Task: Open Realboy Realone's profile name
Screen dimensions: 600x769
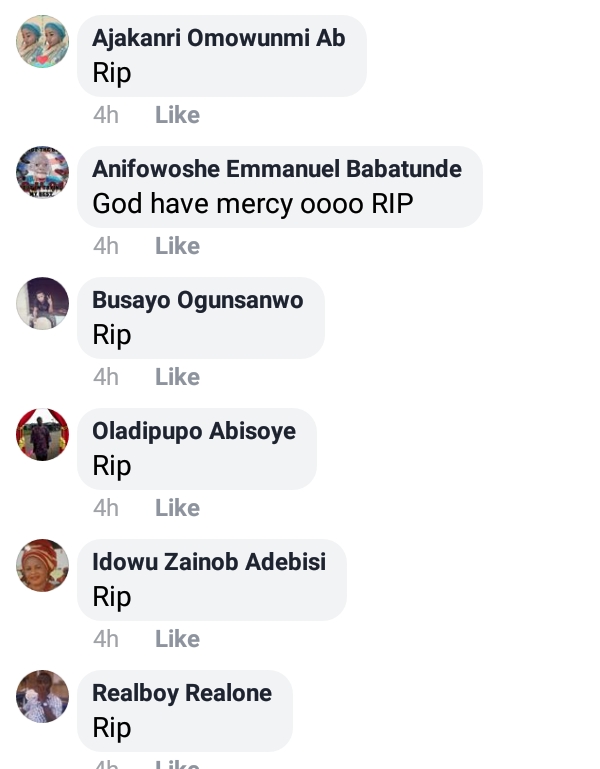Action: [x=182, y=693]
